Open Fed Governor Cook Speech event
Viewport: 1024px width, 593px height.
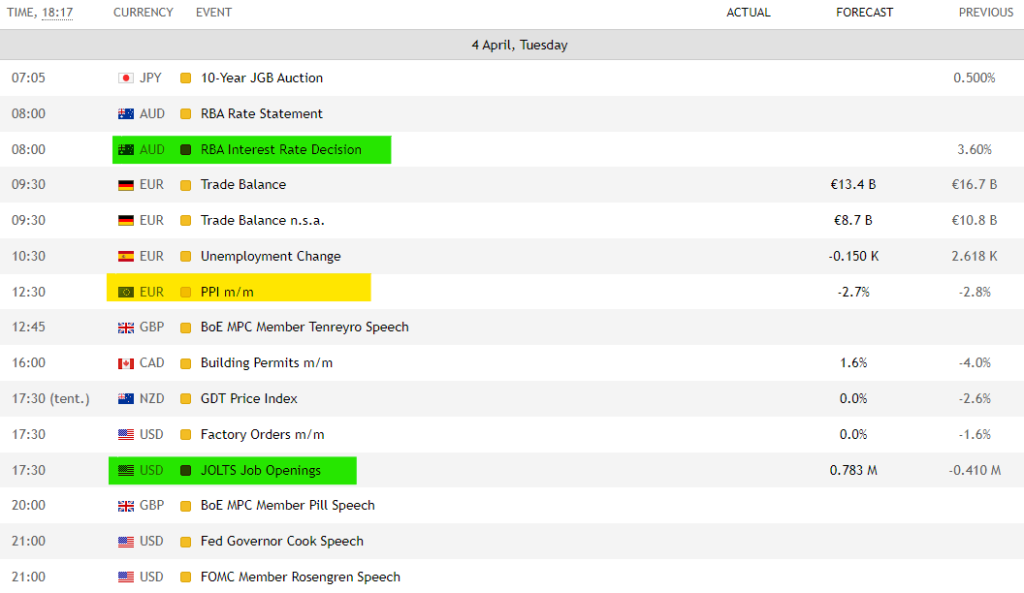(x=281, y=541)
